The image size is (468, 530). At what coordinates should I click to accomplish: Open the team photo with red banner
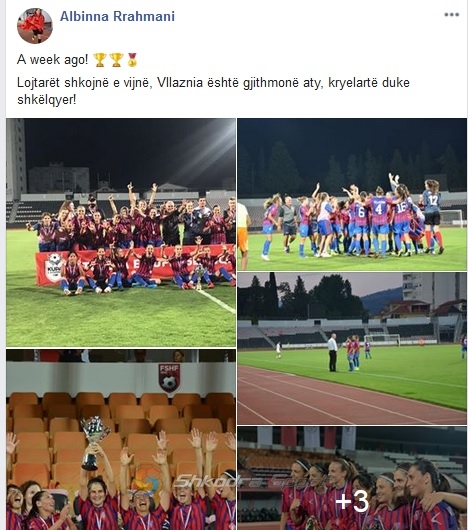click(121, 232)
